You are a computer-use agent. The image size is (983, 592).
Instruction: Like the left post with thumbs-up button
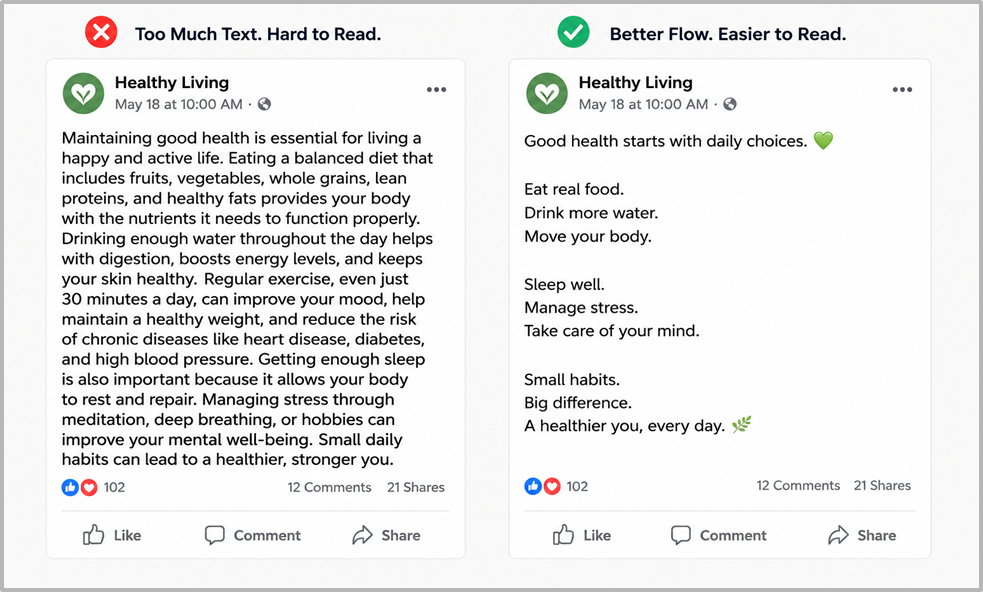pos(112,535)
